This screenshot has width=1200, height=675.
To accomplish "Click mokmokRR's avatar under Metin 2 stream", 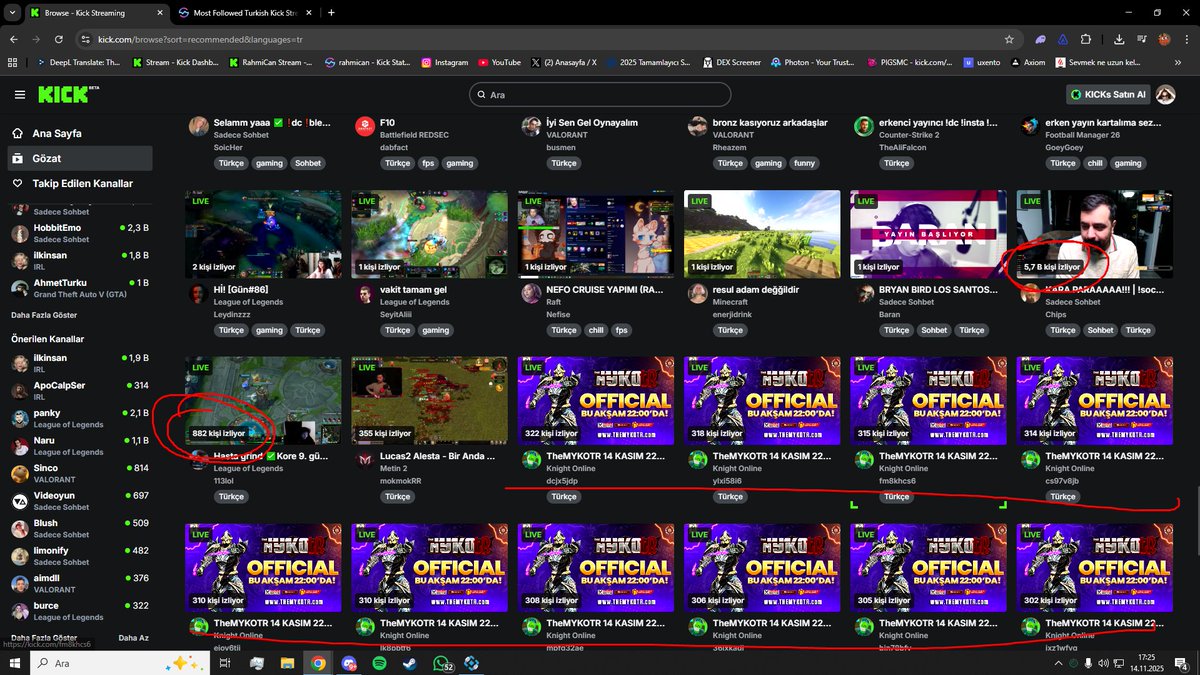I will coord(364,459).
